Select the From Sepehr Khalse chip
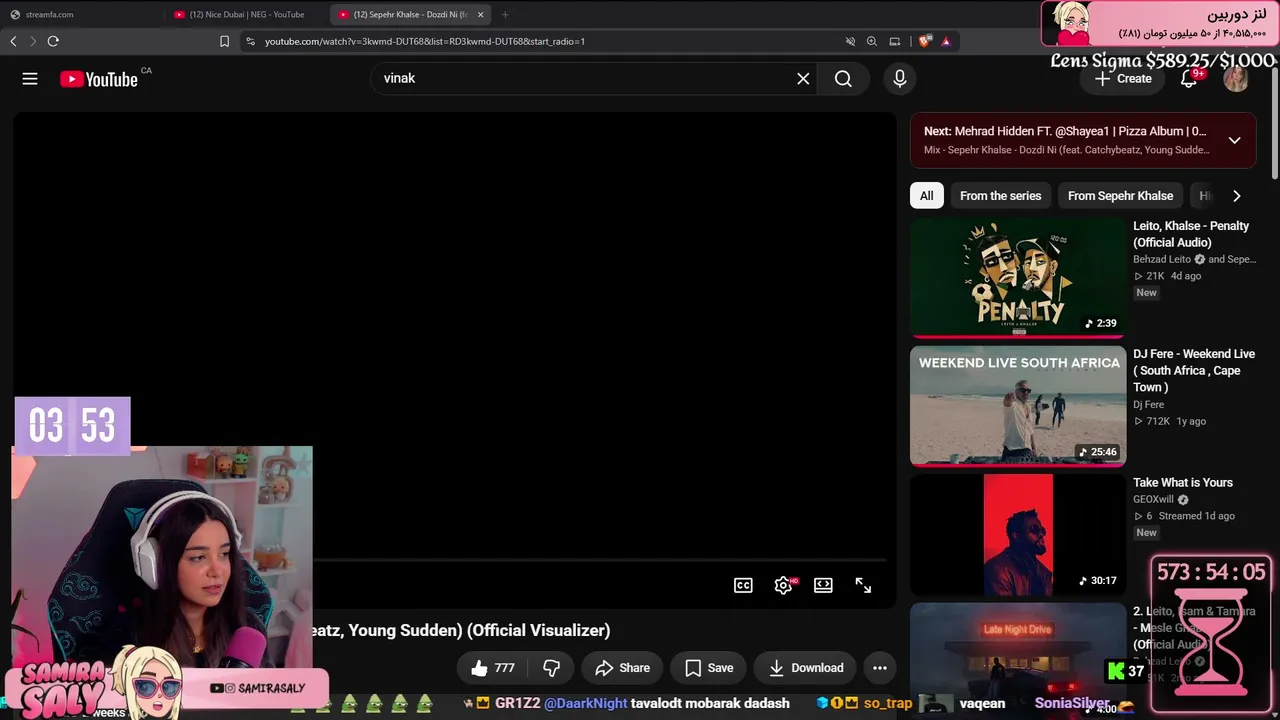This screenshot has height=720, width=1280. coord(1120,196)
